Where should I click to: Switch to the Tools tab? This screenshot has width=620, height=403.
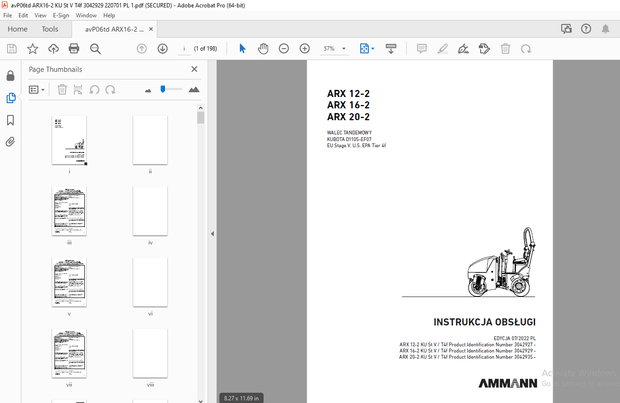click(x=50, y=29)
